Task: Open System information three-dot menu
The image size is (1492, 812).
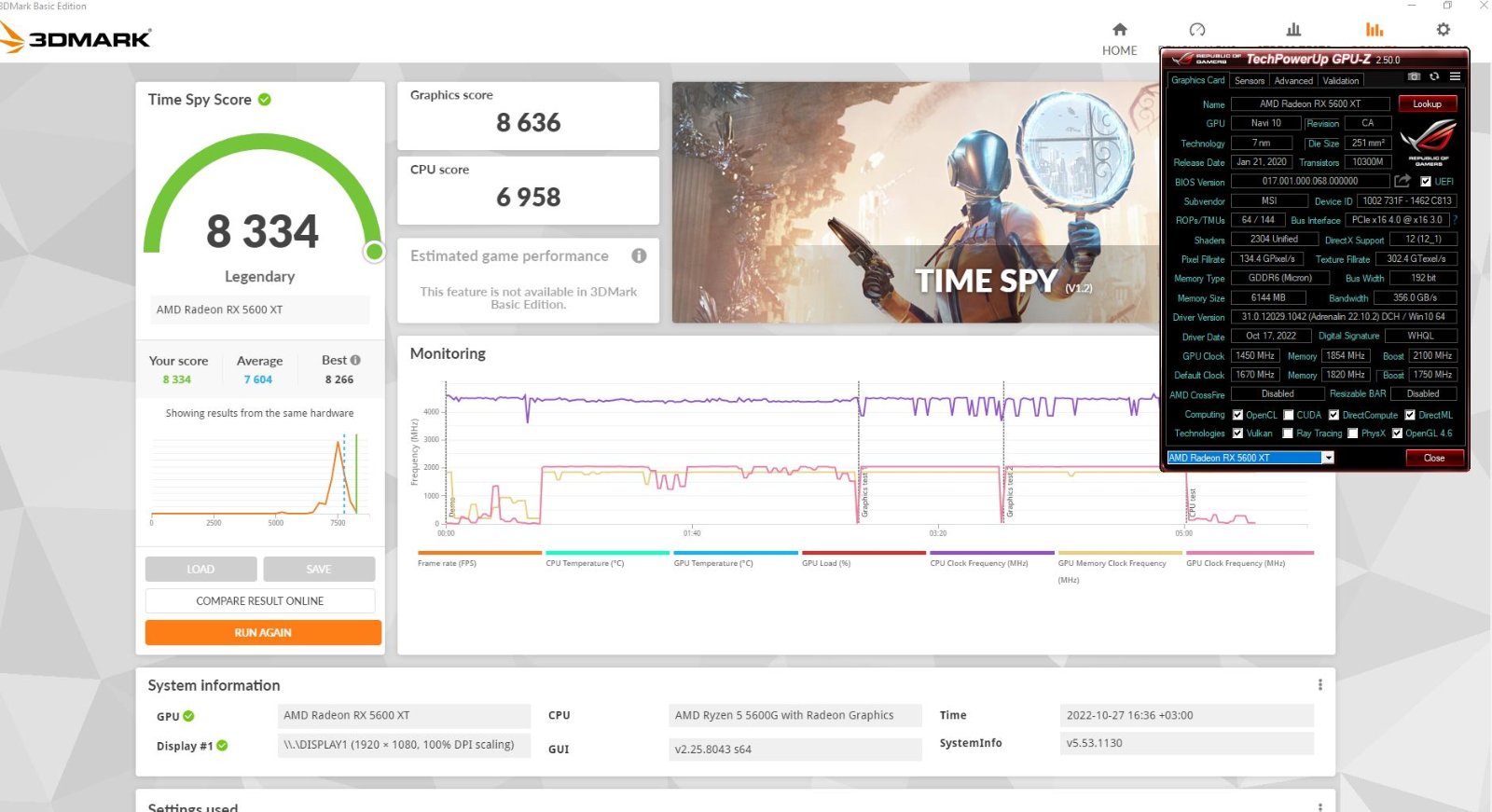Action: pyautogui.click(x=1319, y=685)
